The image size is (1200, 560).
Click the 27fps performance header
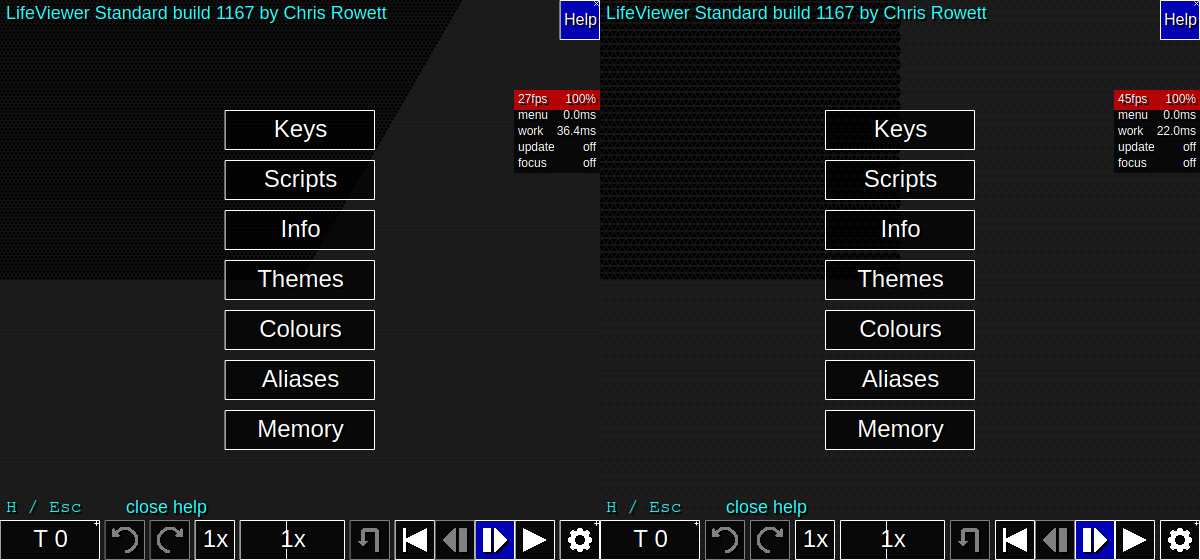(557, 99)
